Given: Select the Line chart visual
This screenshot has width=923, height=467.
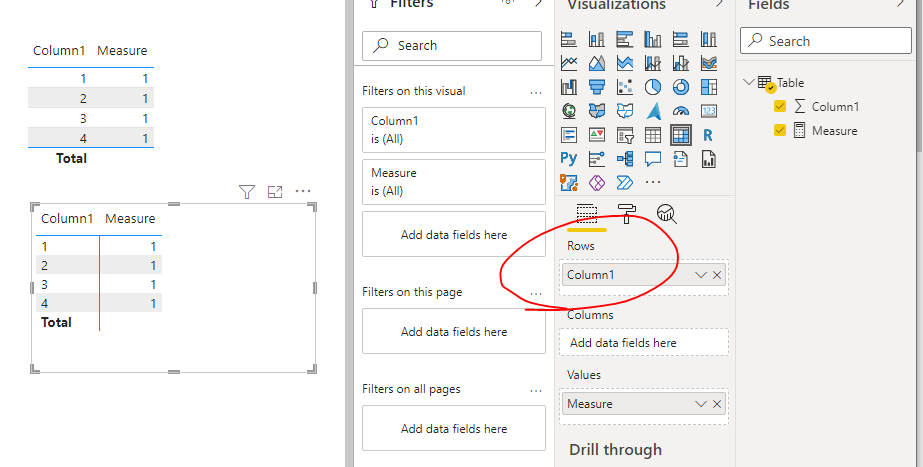Looking at the screenshot, I should [x=569, y=63].
